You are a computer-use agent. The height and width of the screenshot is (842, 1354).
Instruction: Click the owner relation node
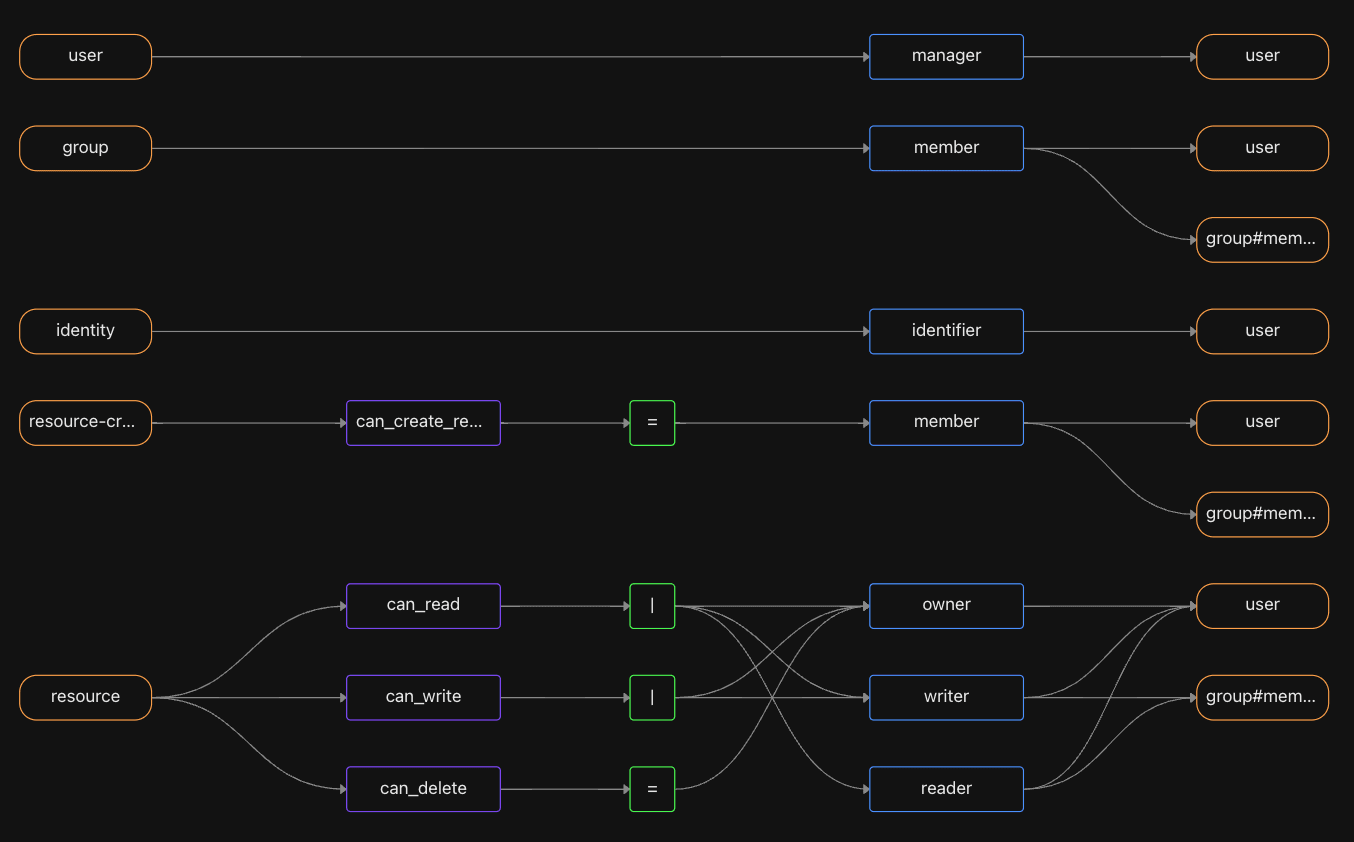click(x=946, y=605)
